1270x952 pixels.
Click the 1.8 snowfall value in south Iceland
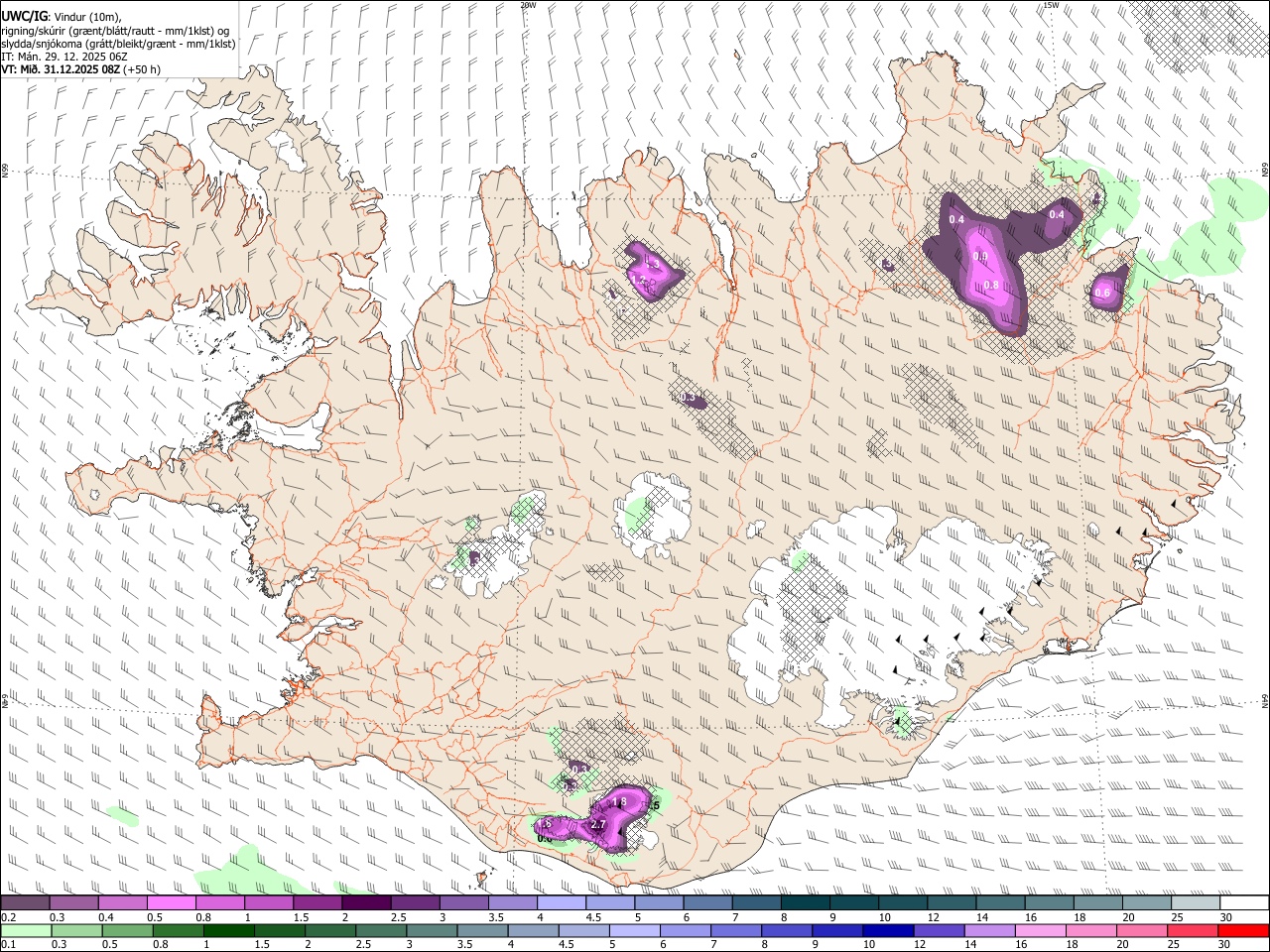[x=620, y=802]
